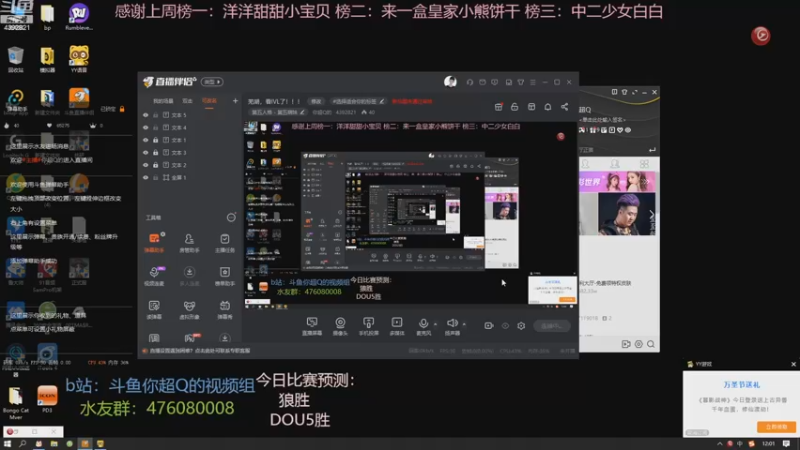This screenshot has width=800, height=450.
Task: Click the skin shirt icon in title bar
Action: click(x=520, y=82)
